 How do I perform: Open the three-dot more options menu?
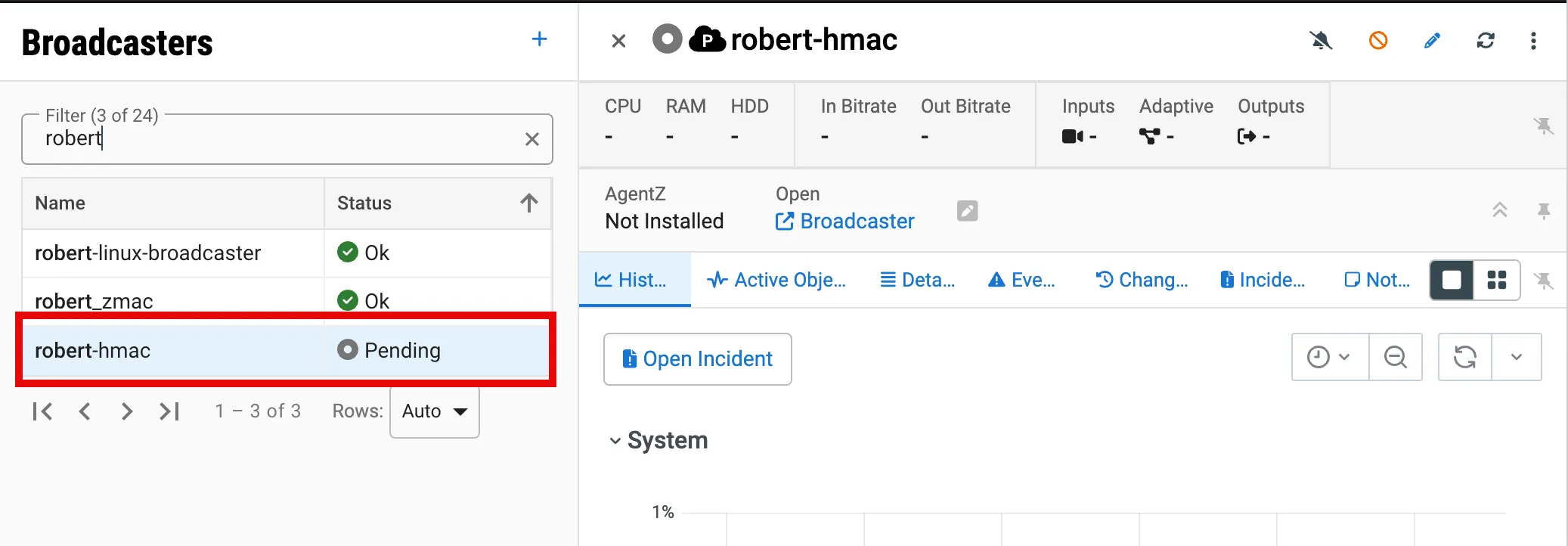tap(1533, 41)
